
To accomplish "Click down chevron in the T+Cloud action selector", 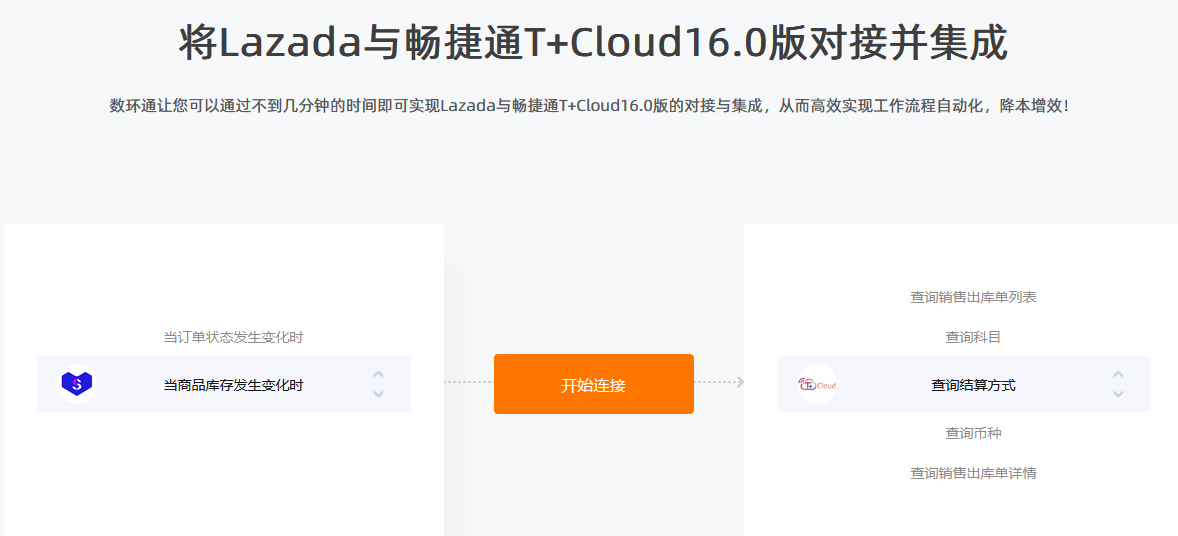I will [x=1119, y=394].
